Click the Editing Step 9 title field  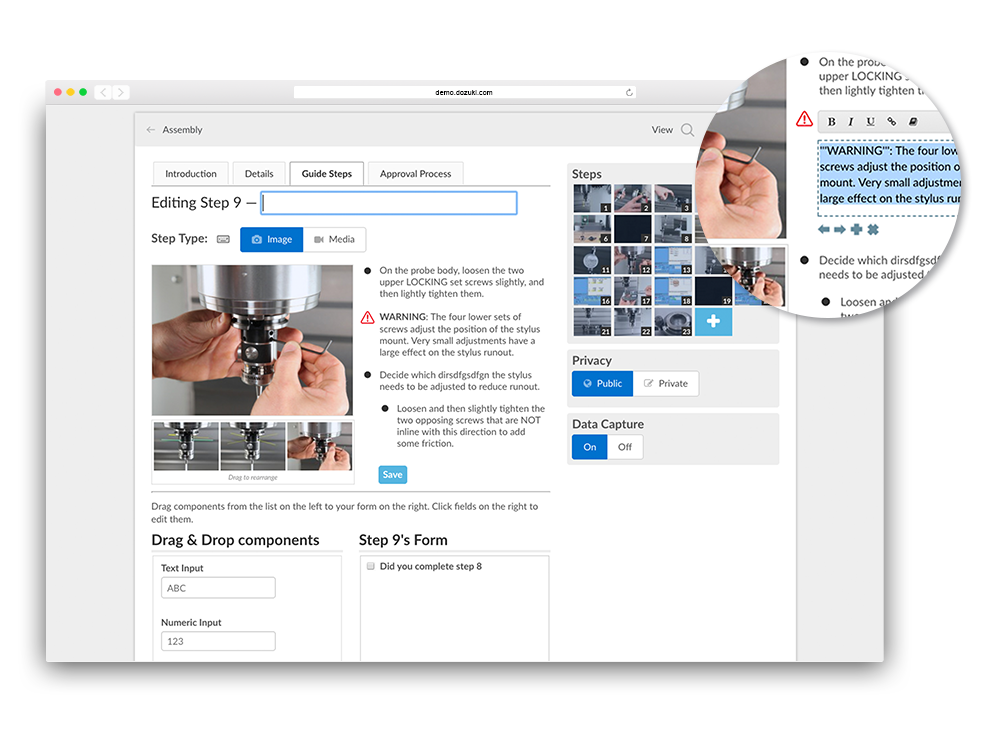(389, 203)
